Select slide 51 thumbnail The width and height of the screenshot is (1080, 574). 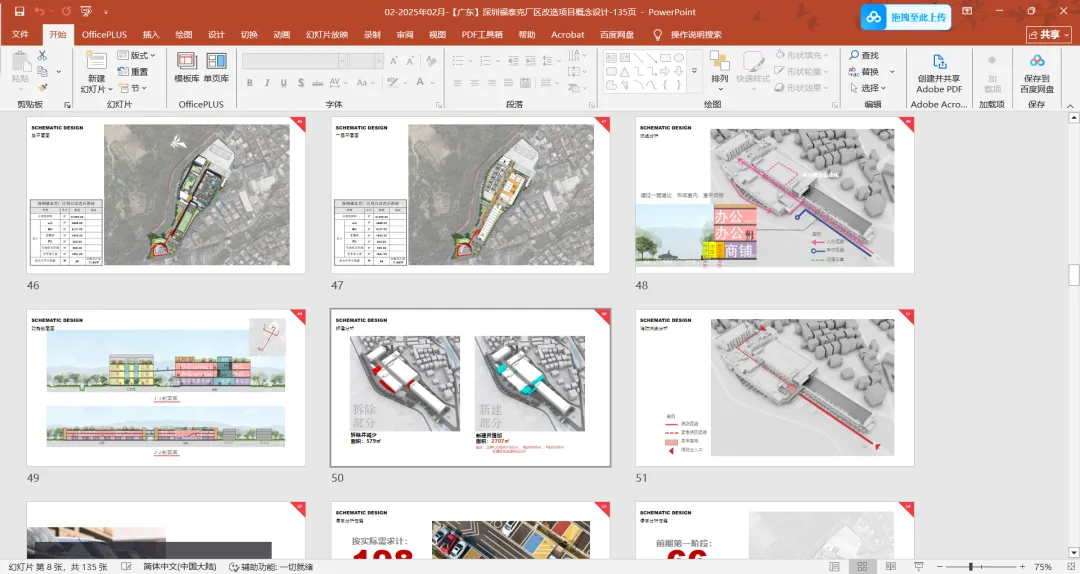[775, 388]
